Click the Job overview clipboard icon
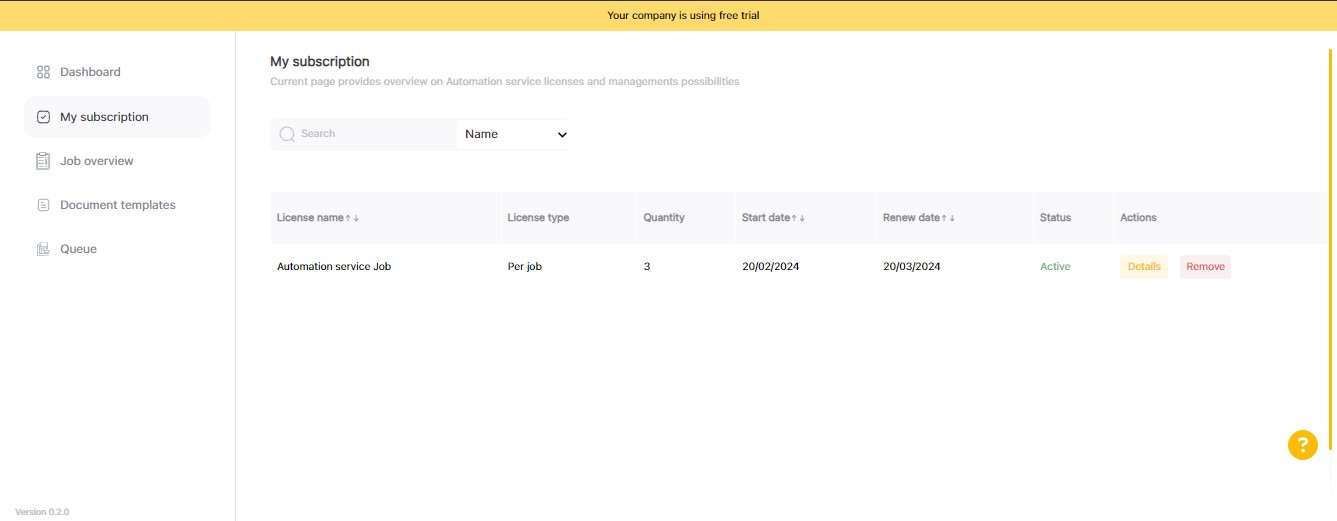 pos(43,161)
